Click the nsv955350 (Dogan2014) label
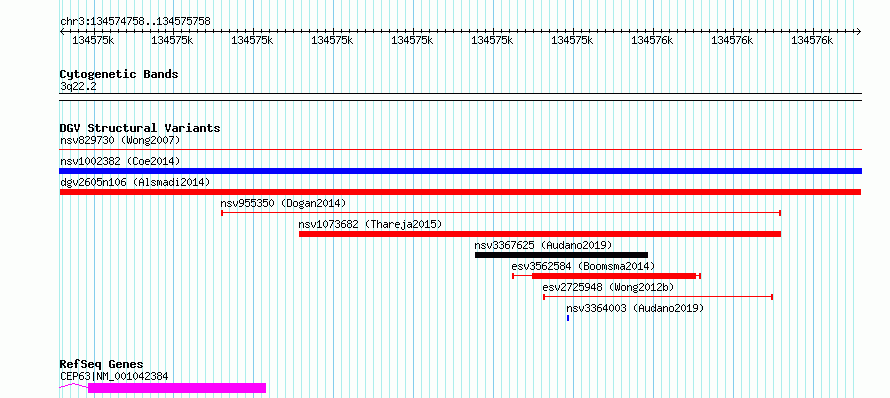 (283, 203)
